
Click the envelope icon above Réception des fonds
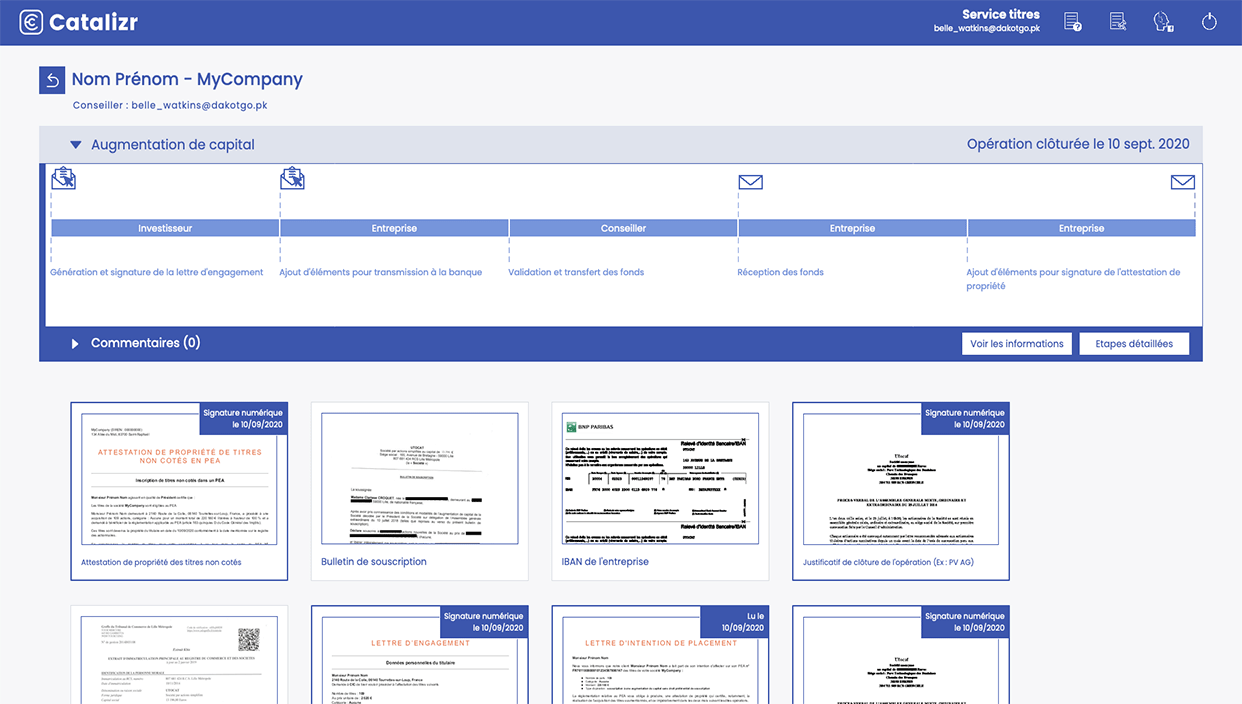click(x=750, y=182)
